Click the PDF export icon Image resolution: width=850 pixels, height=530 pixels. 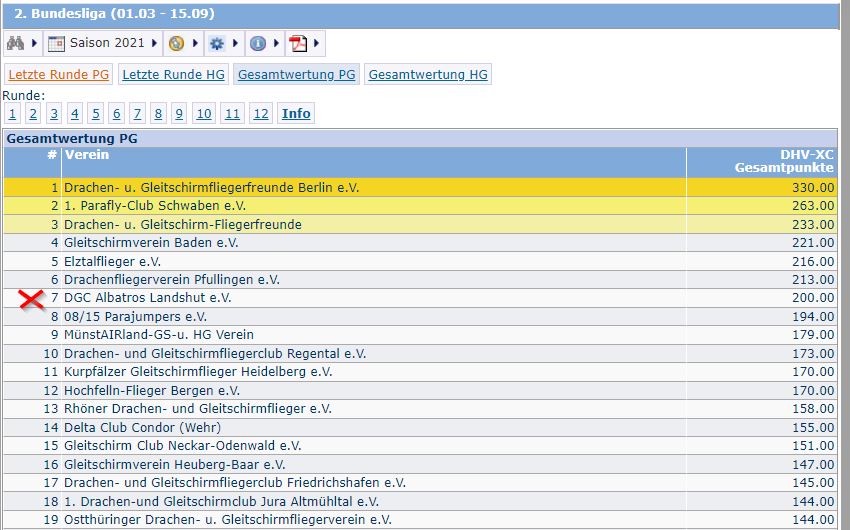pyautogui.click(x=298, y=43)
